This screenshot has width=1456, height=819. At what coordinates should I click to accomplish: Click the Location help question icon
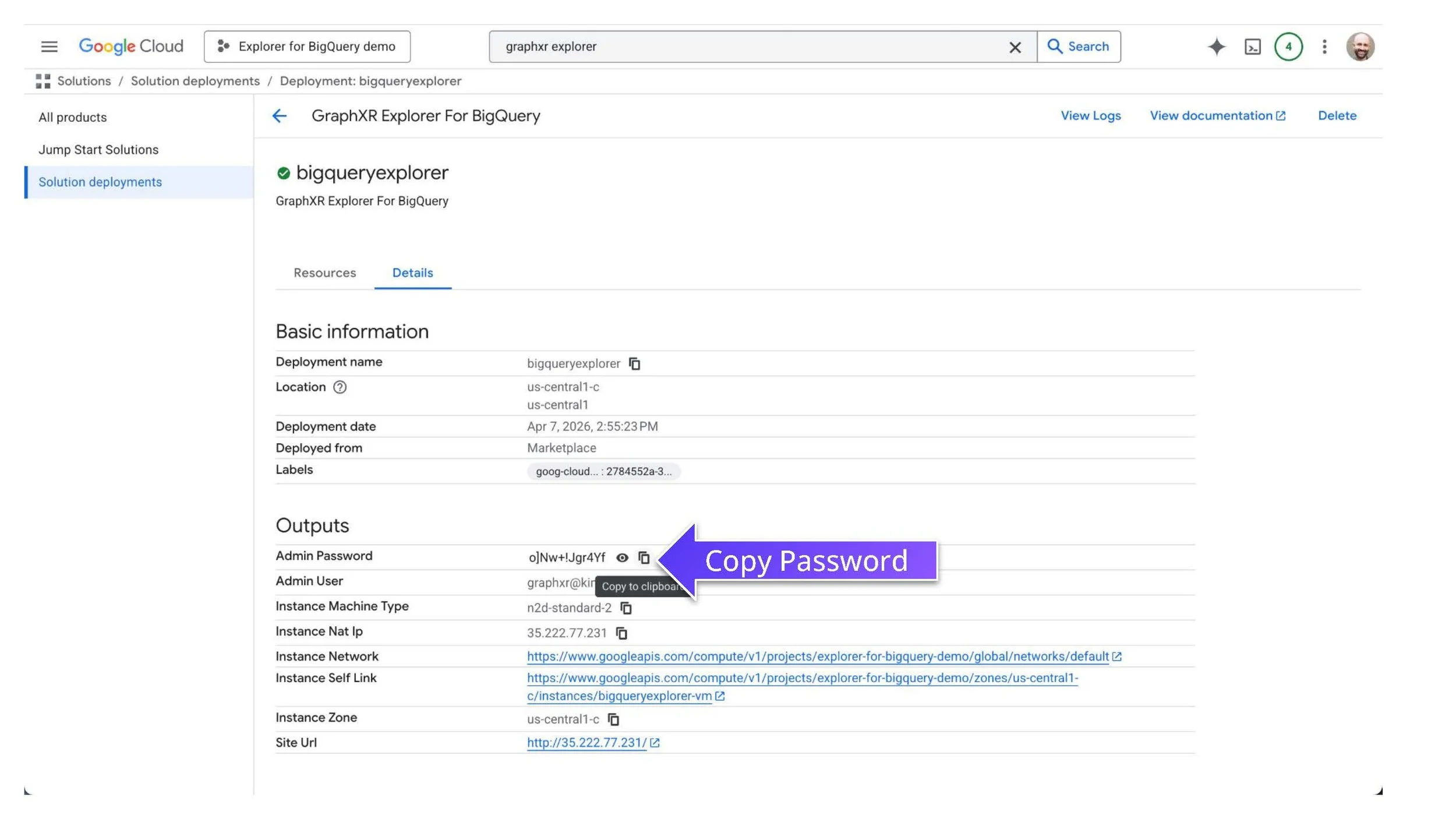[x=340, y=387]
